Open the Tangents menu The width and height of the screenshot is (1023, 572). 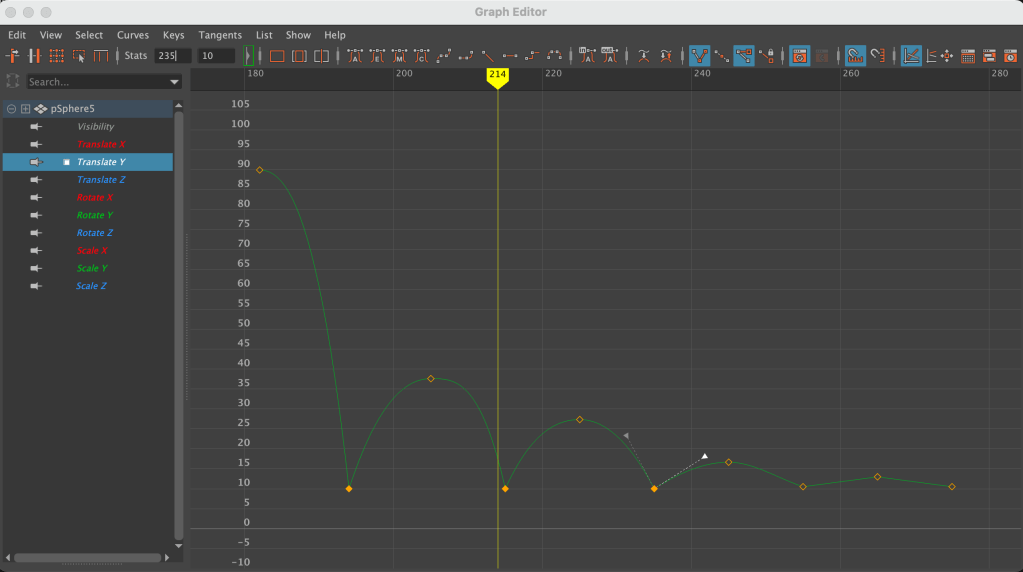(219, 35)
